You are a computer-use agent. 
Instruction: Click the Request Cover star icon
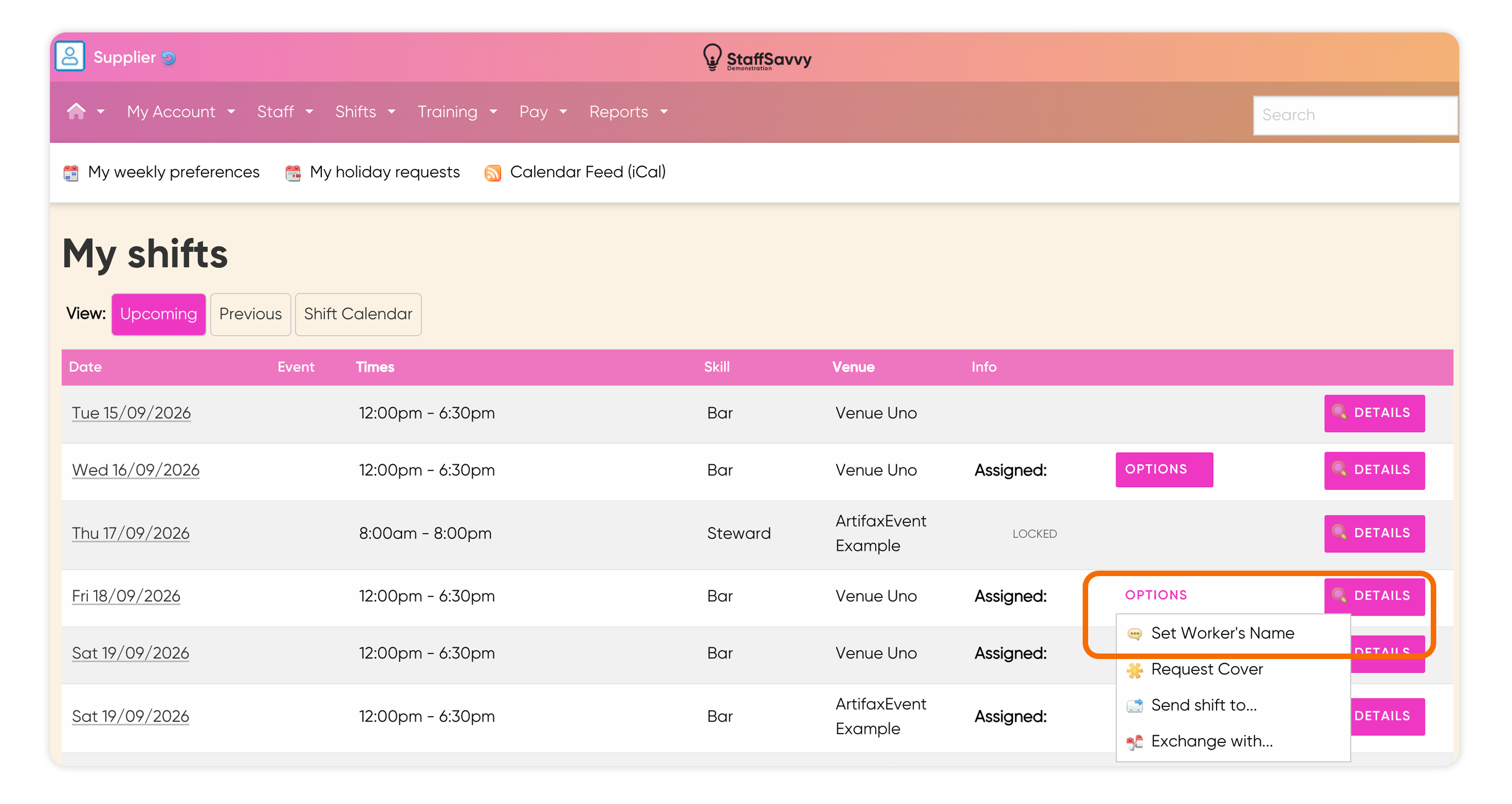(x=1135, y=670)
